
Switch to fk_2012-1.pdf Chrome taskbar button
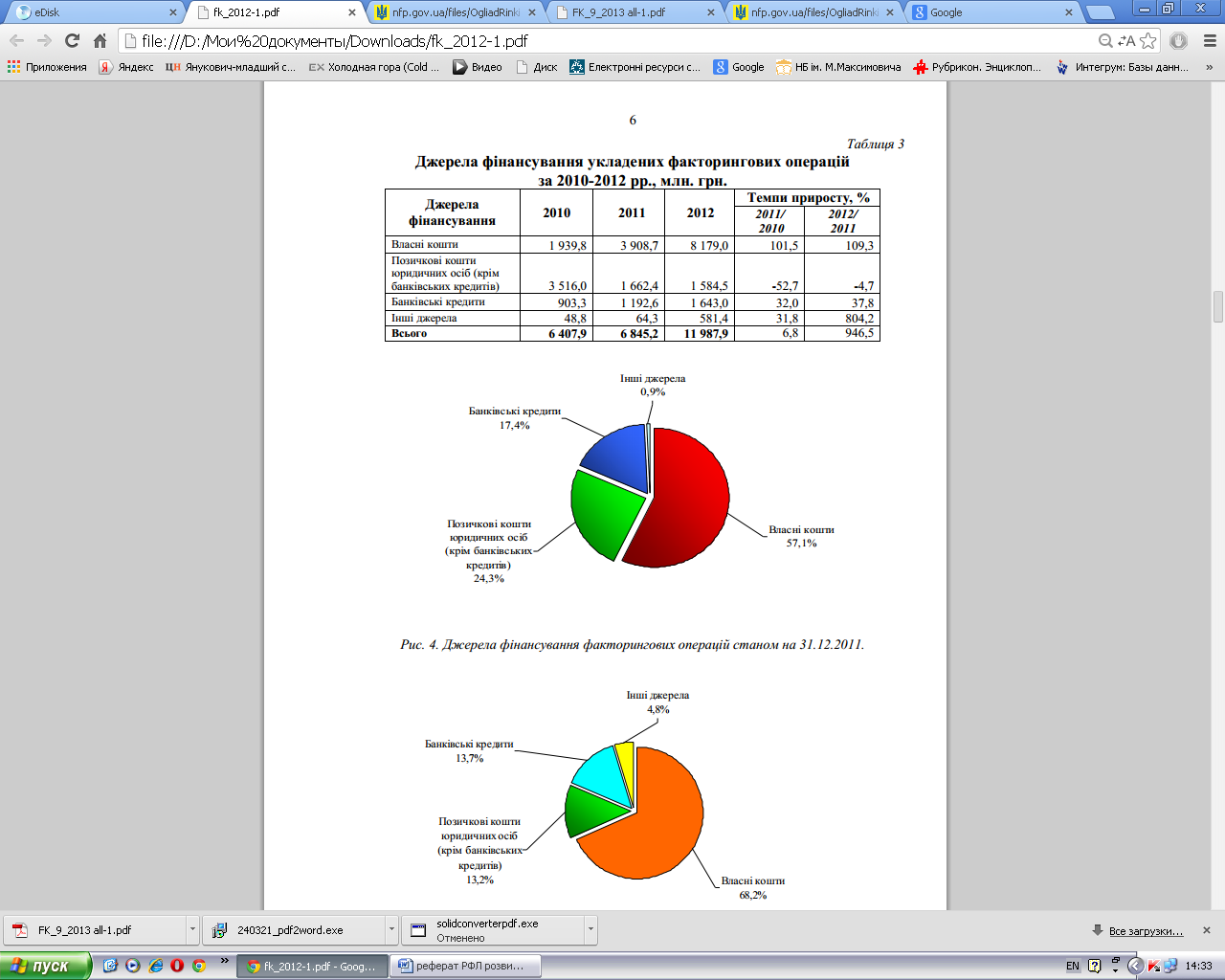pos(313,966)
